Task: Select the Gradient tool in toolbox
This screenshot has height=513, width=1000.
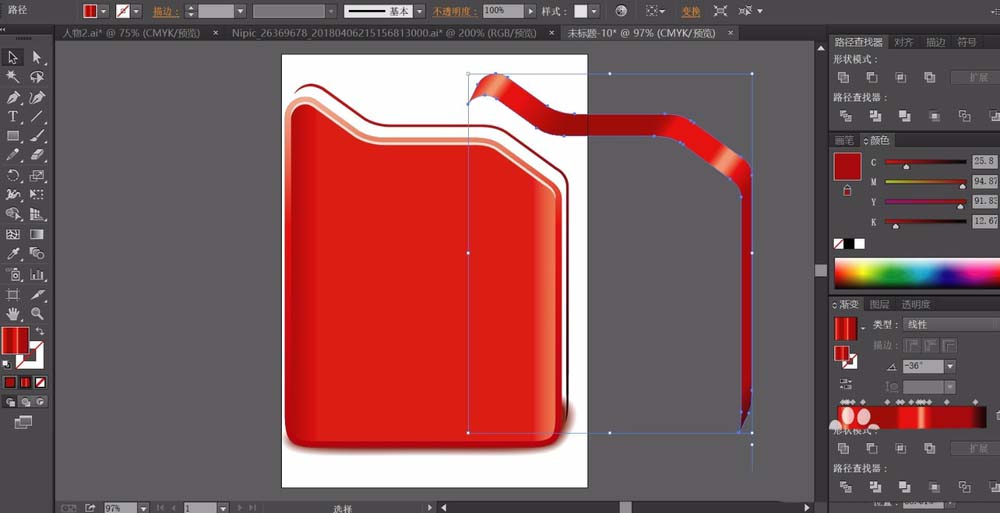Action: 37,234
